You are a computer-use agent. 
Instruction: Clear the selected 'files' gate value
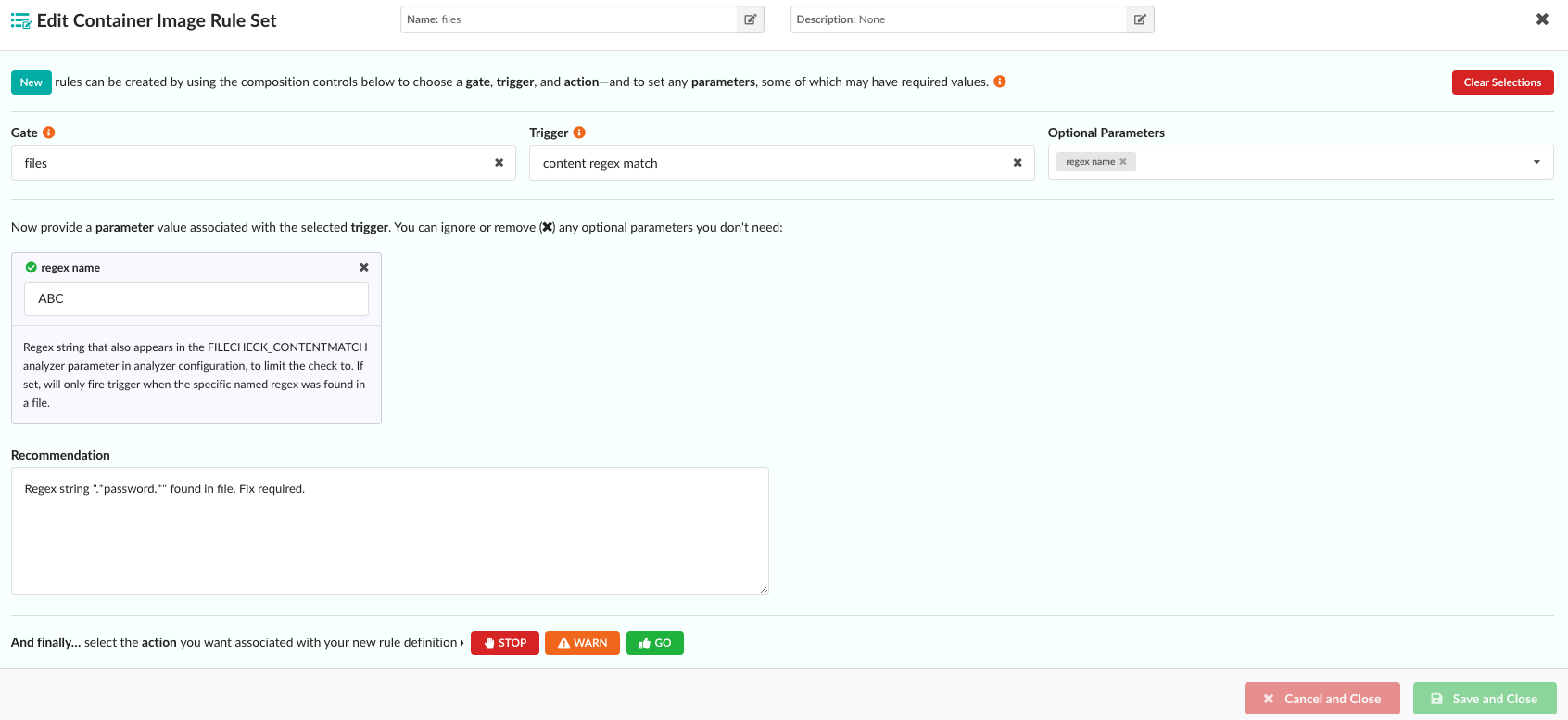(499, 163)
